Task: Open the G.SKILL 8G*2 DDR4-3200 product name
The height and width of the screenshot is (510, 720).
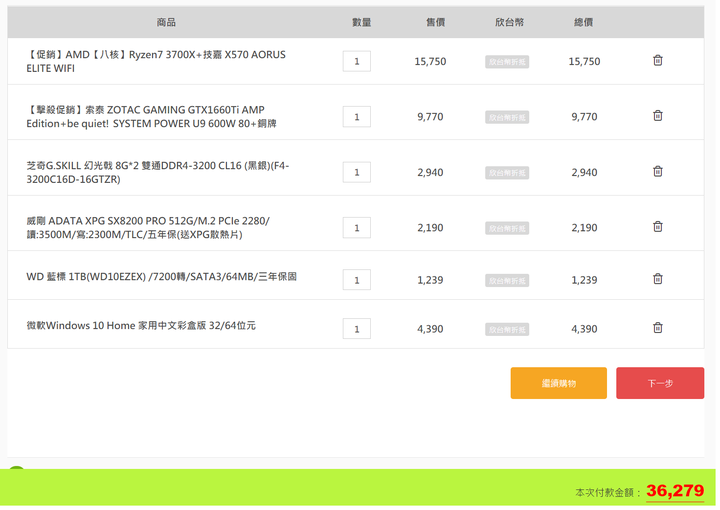Action: pos(158,173)
